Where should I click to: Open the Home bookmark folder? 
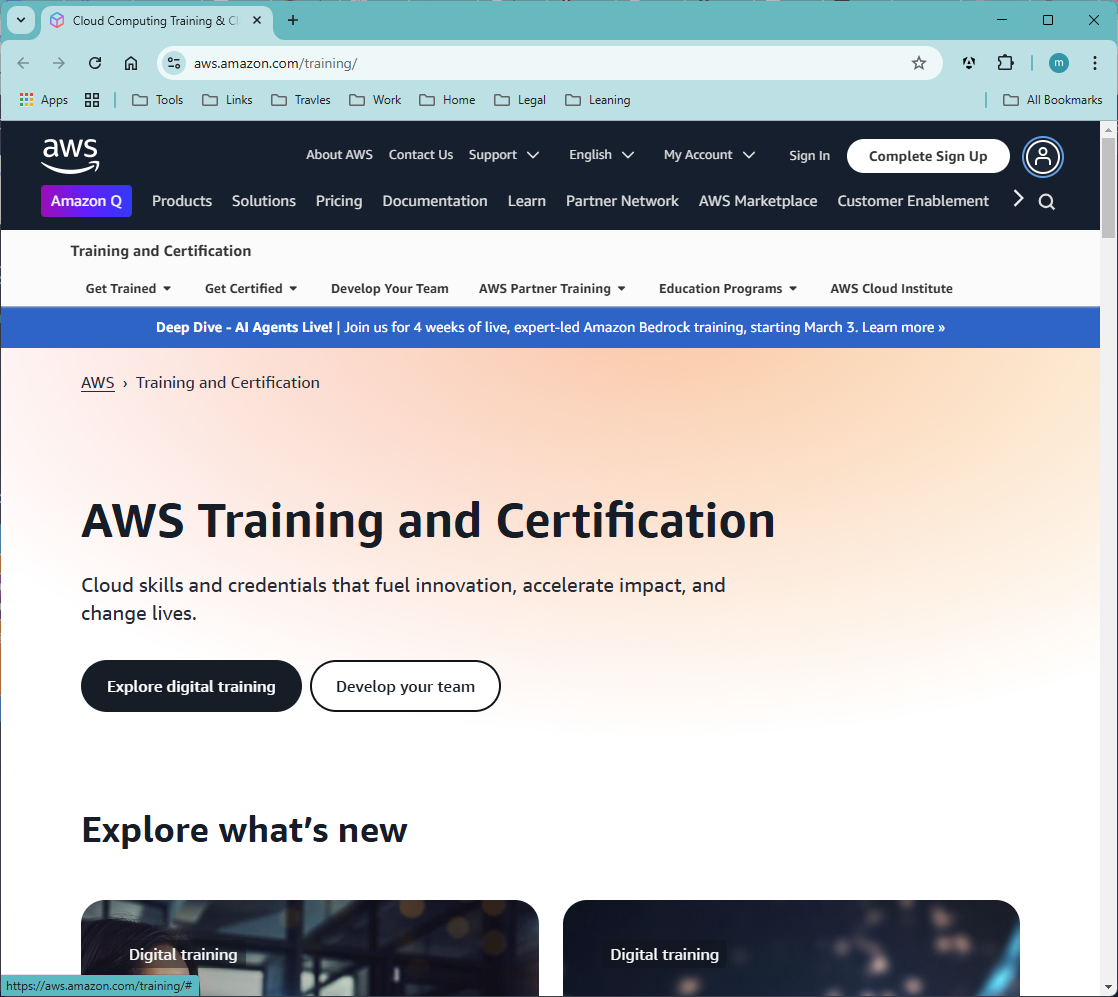pyautogui.click(x=447, y=100)
